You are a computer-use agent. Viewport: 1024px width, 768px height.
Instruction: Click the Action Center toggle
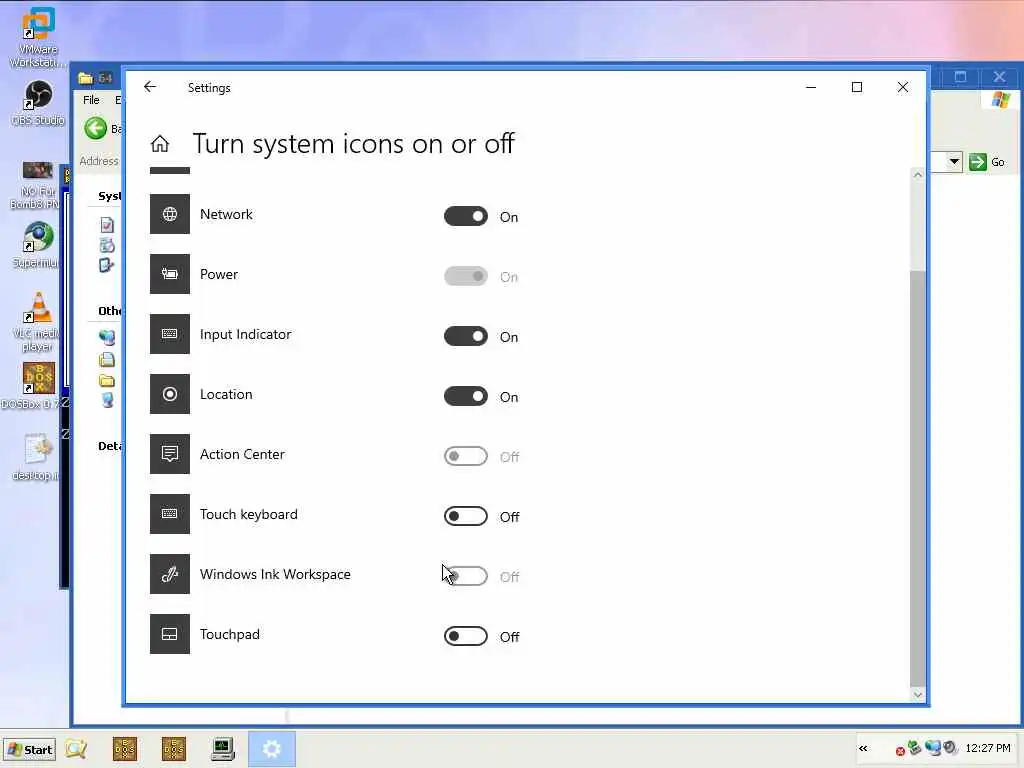466,456
